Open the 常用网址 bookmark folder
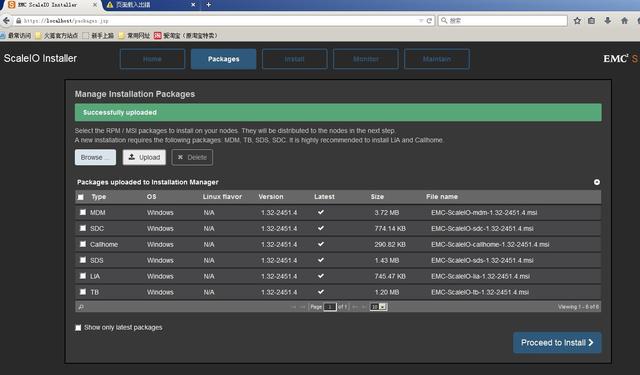 tap(134, 36)
